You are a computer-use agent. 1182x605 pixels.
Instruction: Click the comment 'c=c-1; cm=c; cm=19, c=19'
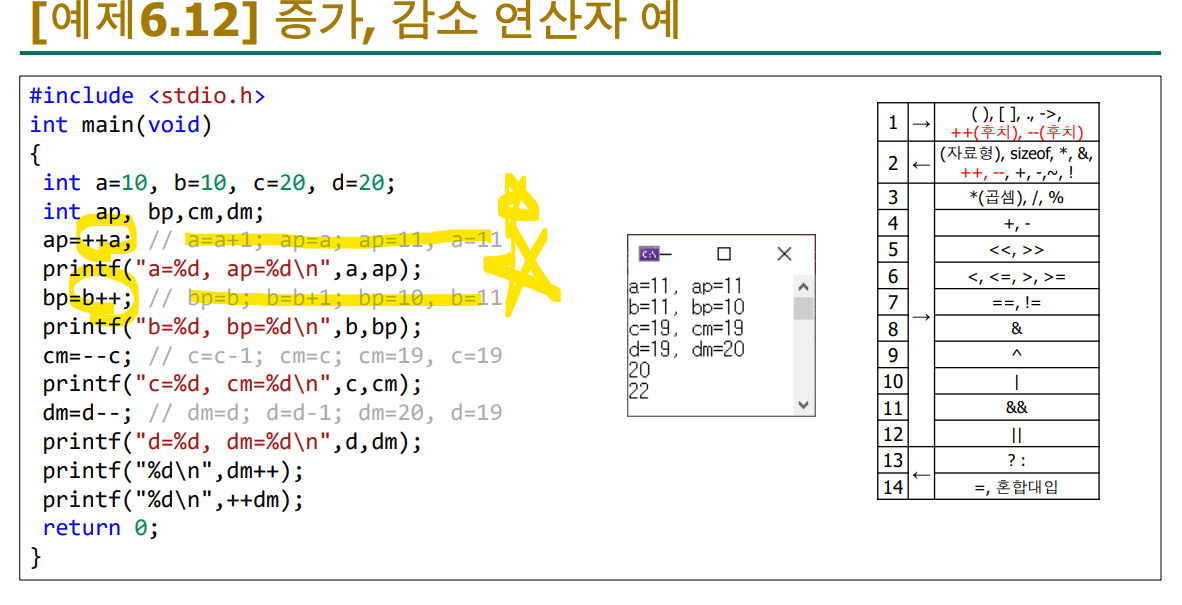[344, 355]
